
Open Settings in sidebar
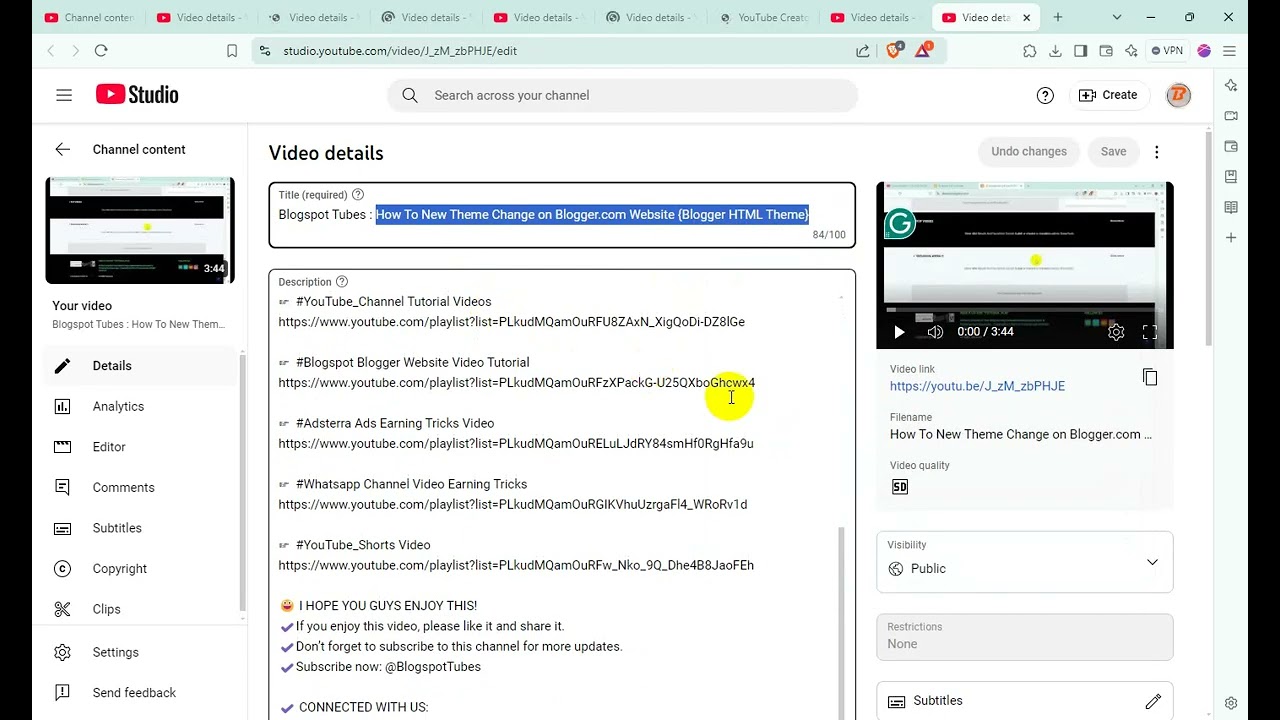click(140, 652)
